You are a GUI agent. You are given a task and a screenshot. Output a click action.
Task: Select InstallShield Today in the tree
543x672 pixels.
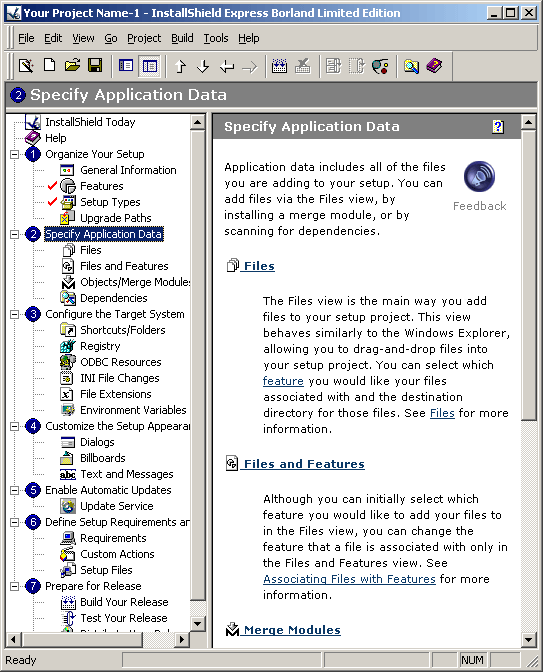90,122
